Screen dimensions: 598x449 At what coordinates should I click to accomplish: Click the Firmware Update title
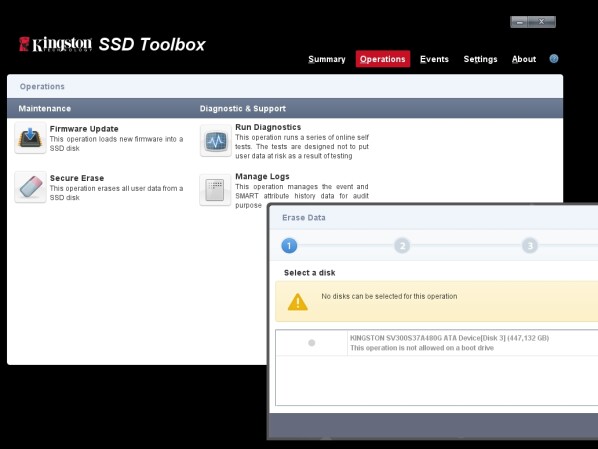click(84, 129)
